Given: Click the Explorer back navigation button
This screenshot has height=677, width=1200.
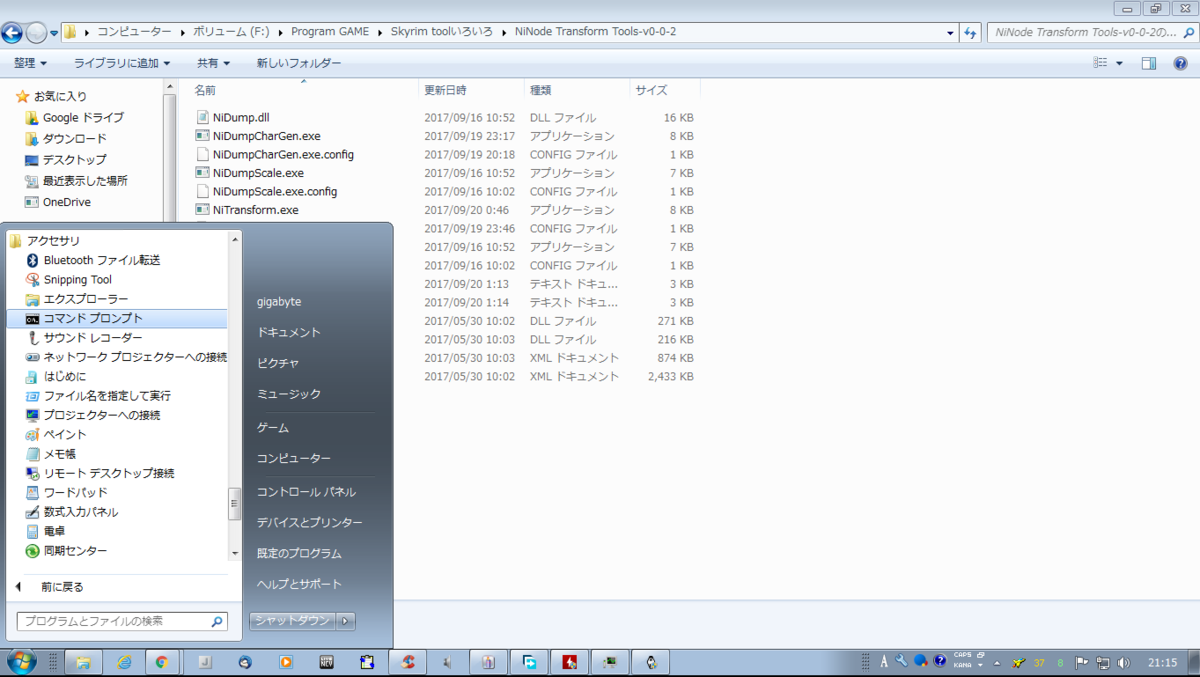Looking at the screenshot, I should (x=12, y=33).
